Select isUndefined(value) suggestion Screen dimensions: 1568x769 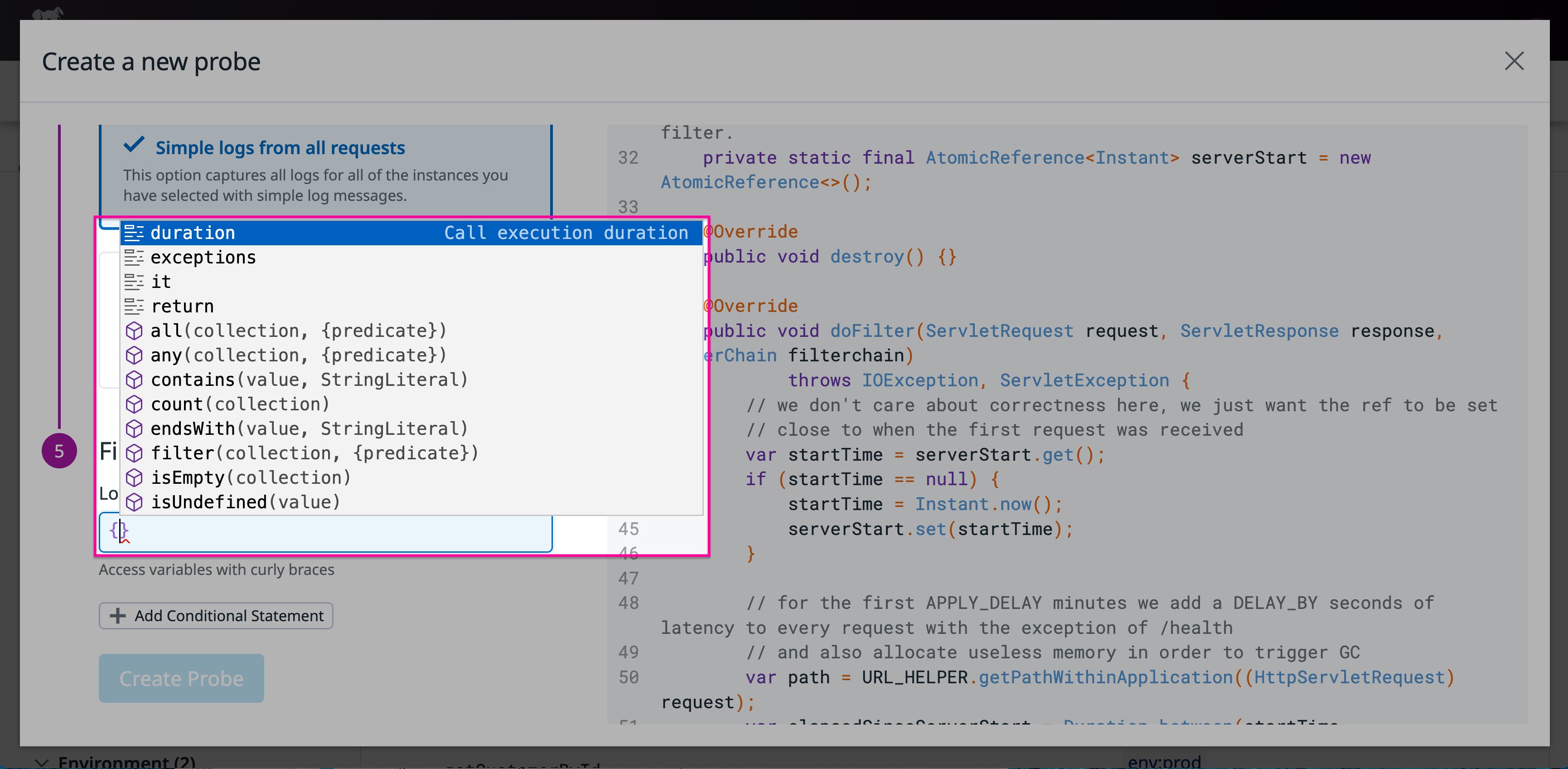(245, 502)
